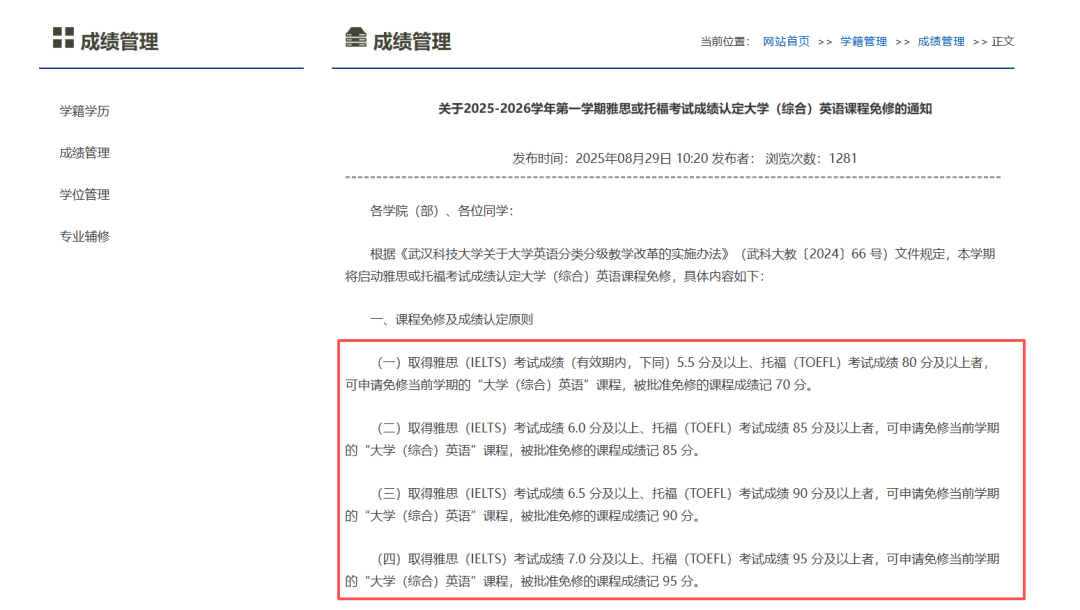Click the 一、课程免修及成绩认定原则 section heading

(x=451, y=320)
